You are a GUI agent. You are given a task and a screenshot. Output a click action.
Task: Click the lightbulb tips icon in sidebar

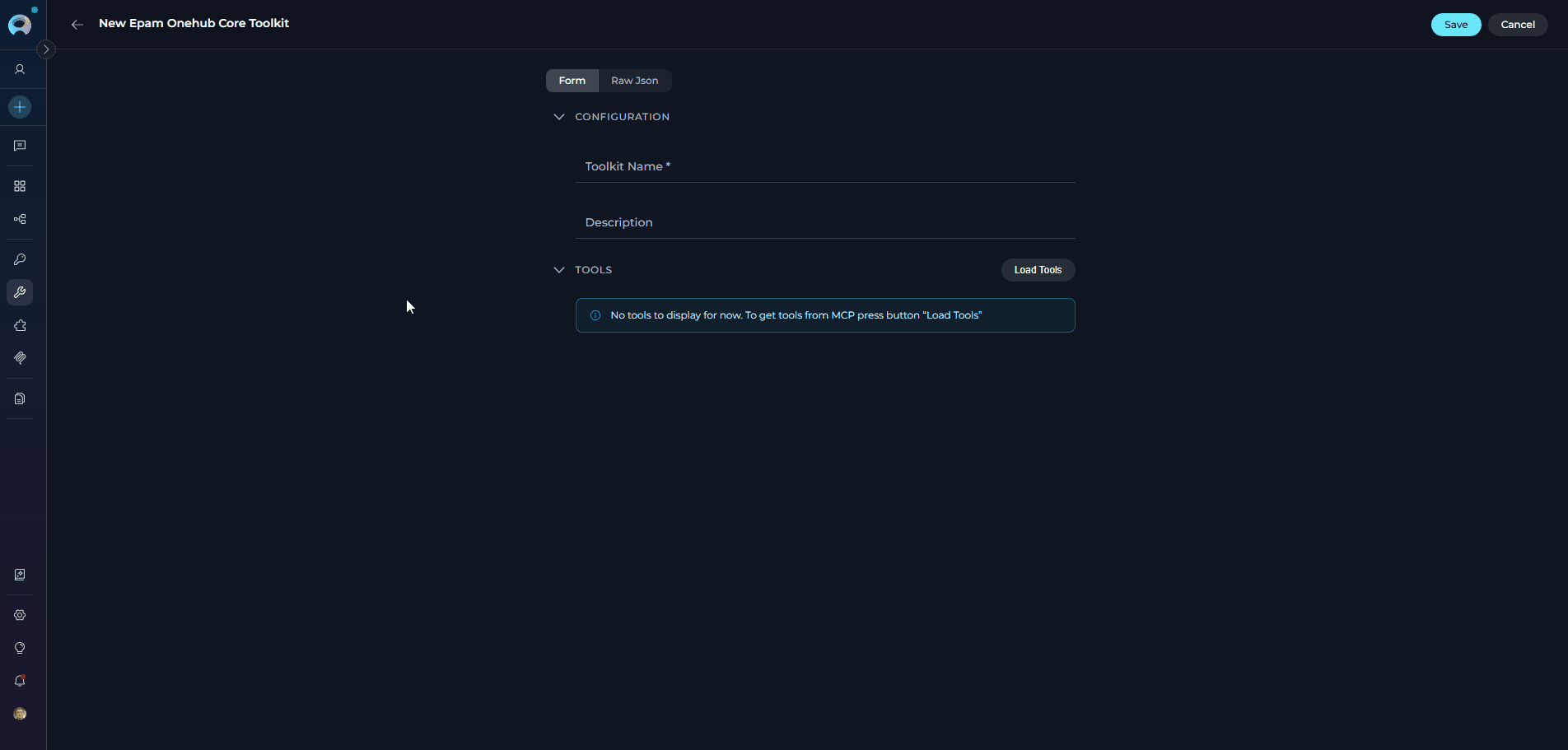click(x=20, y=648)
